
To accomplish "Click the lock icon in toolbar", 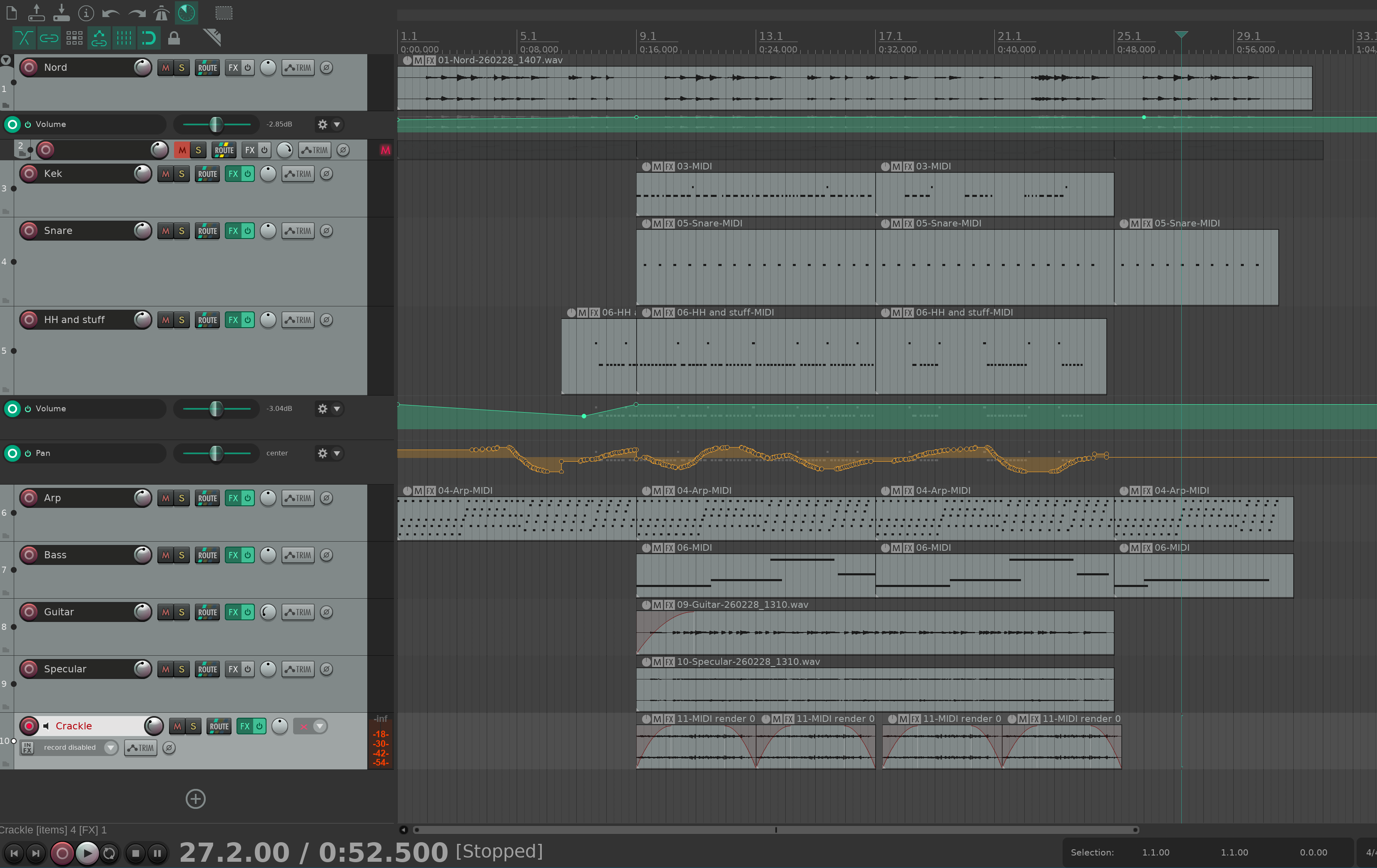I will point(174,38).
